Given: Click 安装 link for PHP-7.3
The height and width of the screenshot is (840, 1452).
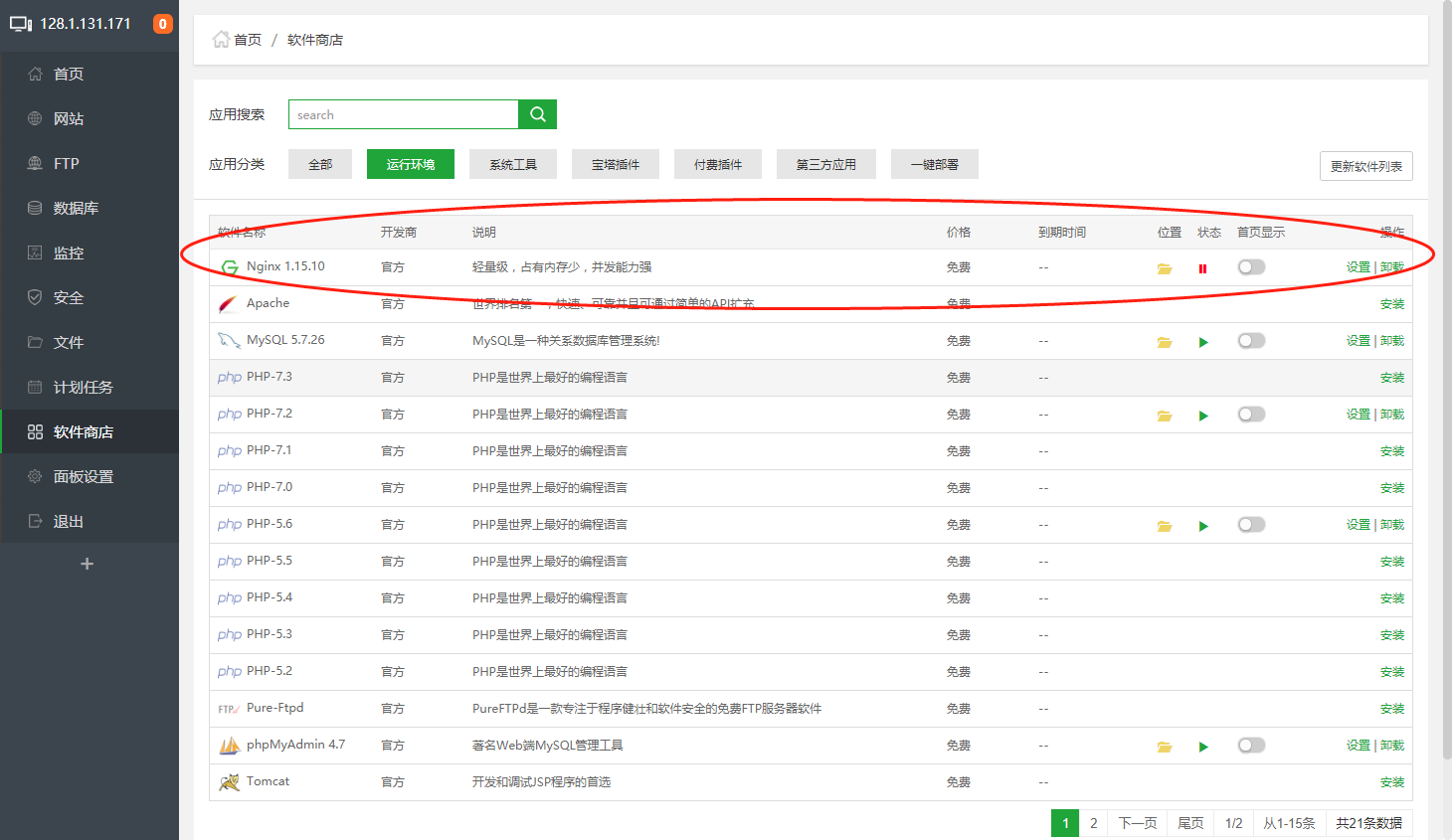Looking at the screenshot, I should (x=1392, y=378).
